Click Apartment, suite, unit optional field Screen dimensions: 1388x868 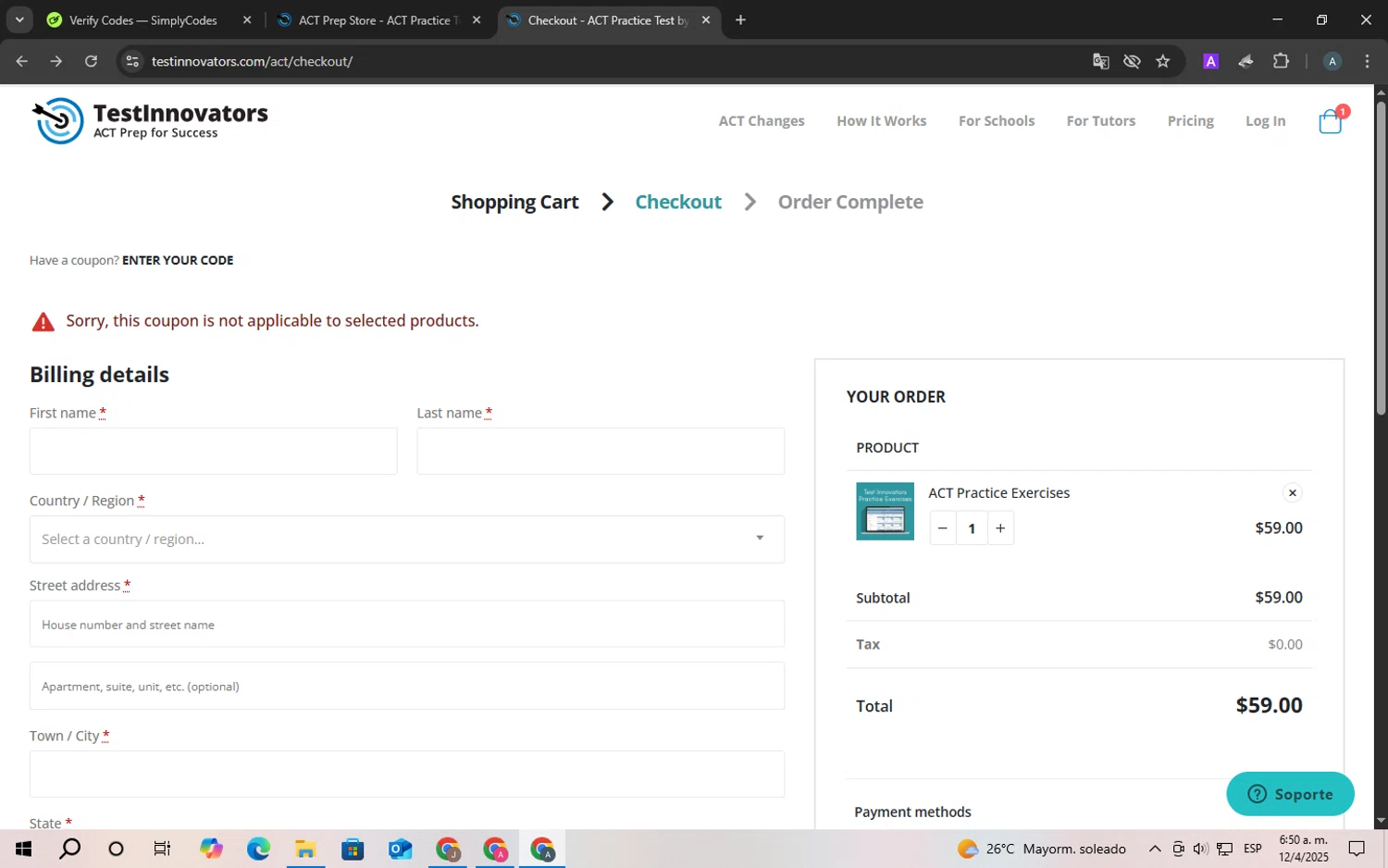(407, 686)
